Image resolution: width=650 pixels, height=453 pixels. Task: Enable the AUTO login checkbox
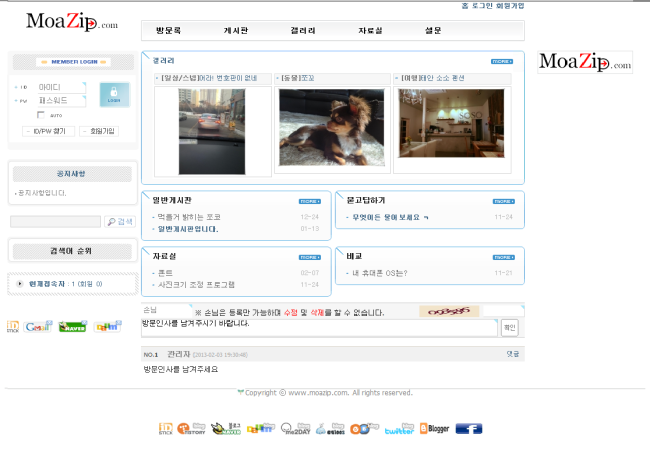tap(41, 114)
